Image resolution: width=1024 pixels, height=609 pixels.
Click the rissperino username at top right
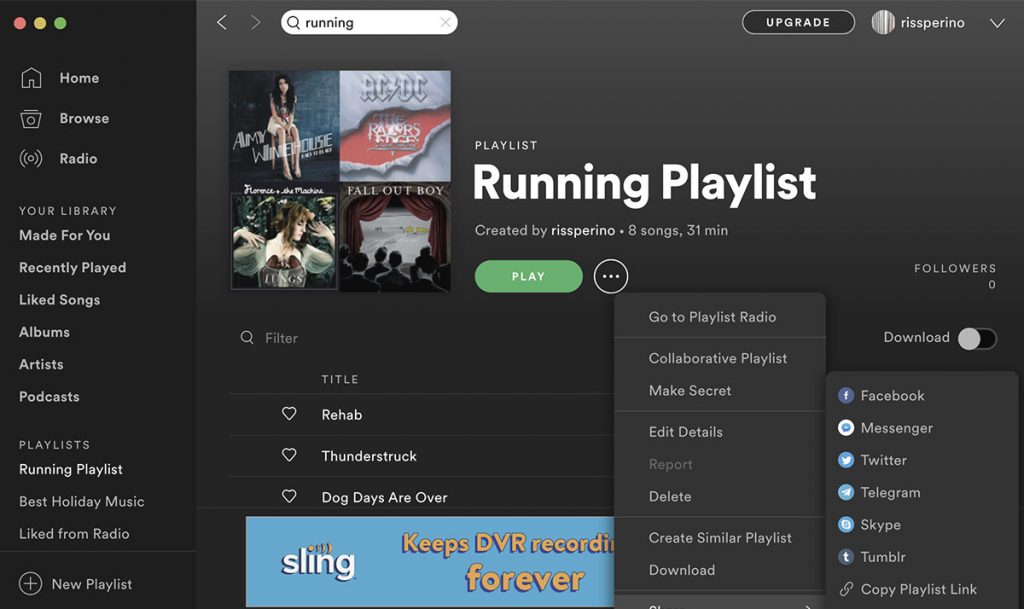tap(932, 23)
